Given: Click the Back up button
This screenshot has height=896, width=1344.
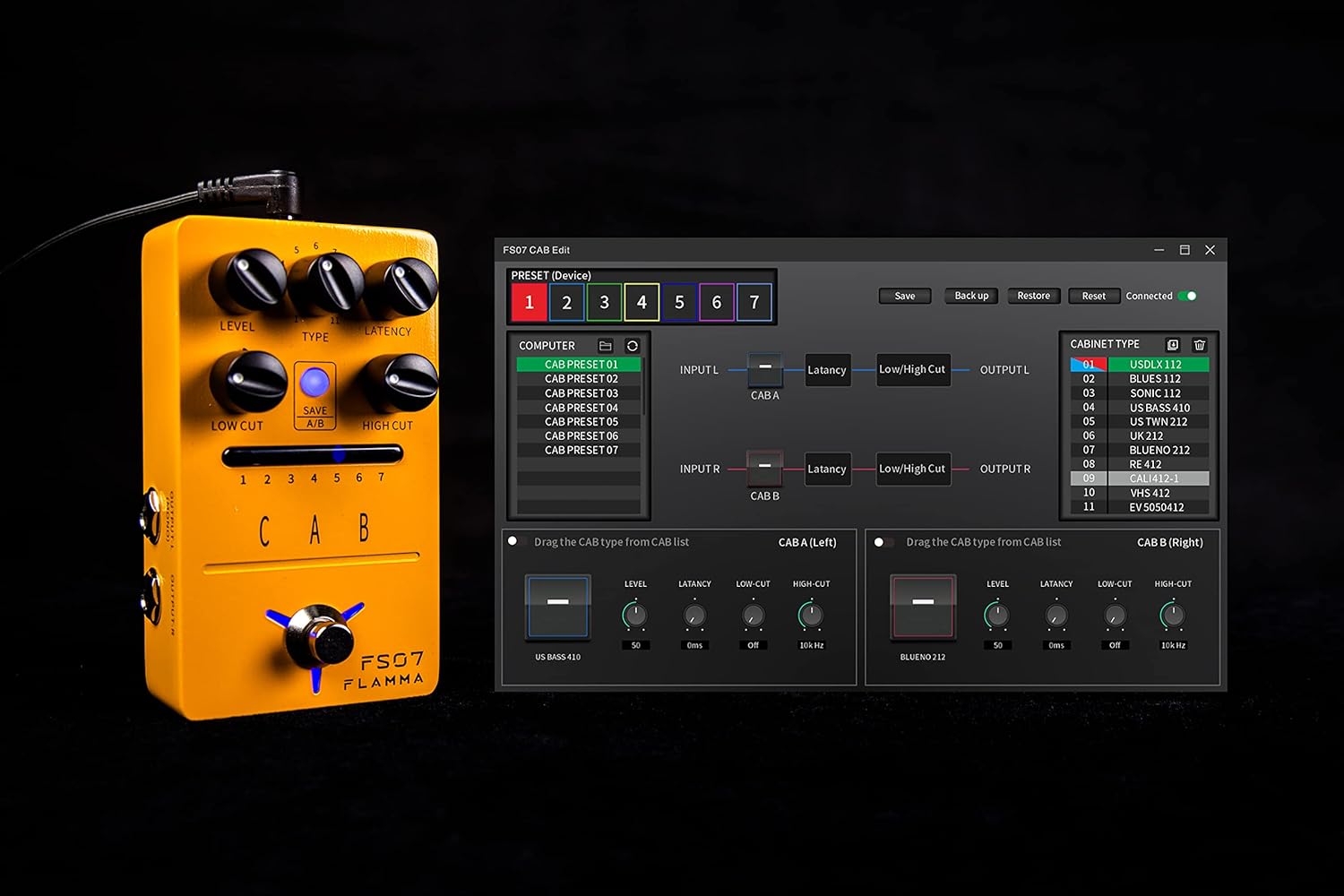Looking at the screenshot, I should click(970, 296).
